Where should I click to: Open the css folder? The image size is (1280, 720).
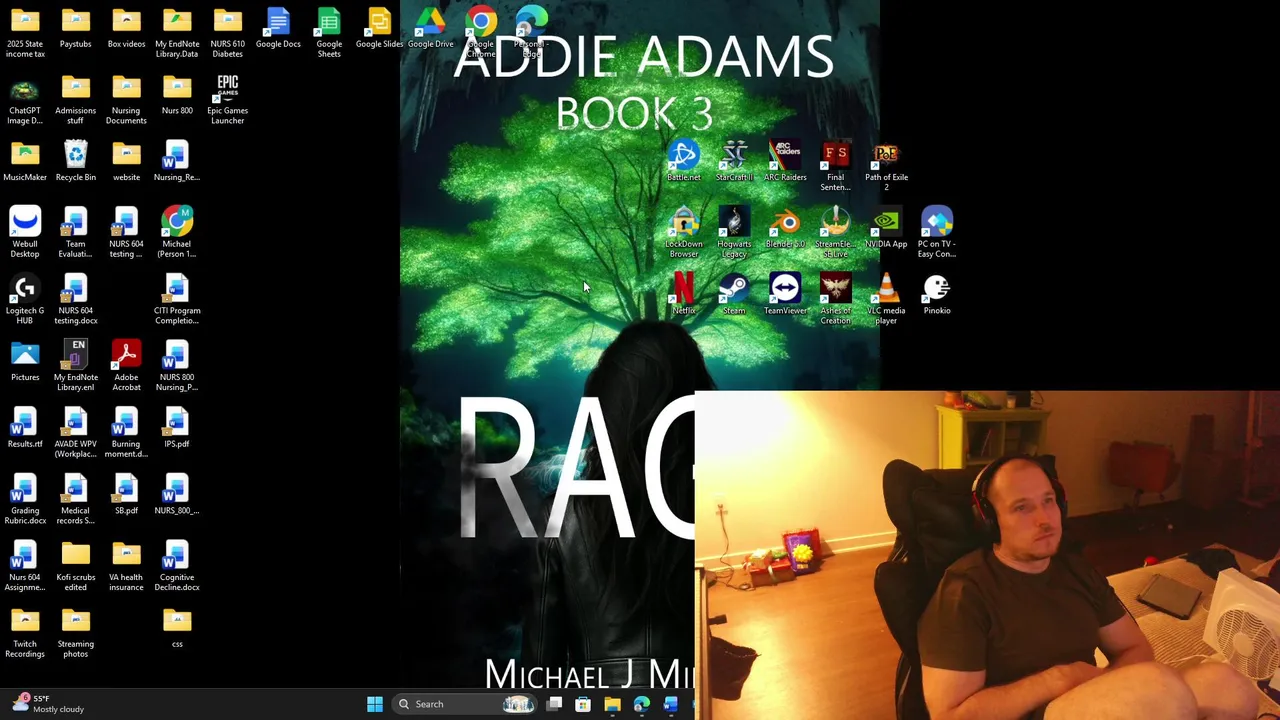pyautogui.click(x=177, y=628)
